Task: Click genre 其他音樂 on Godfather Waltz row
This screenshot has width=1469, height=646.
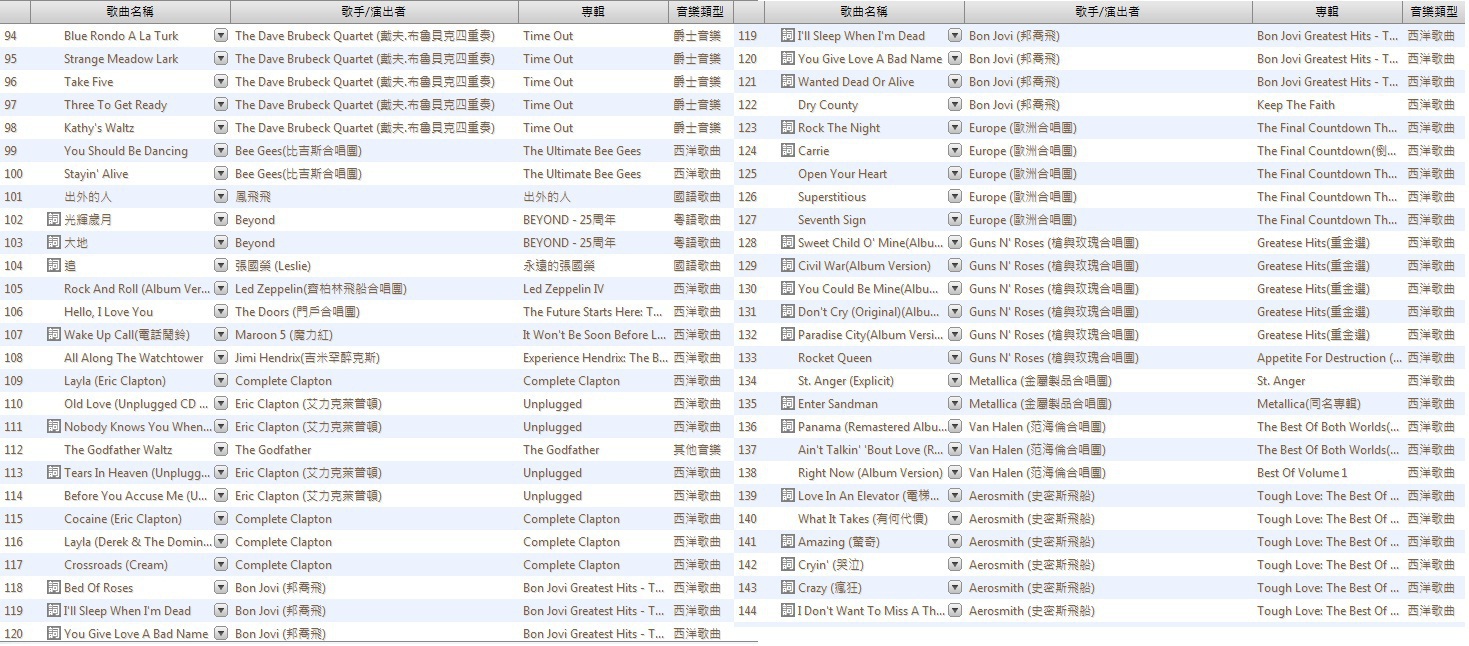Action: point(697,449)
